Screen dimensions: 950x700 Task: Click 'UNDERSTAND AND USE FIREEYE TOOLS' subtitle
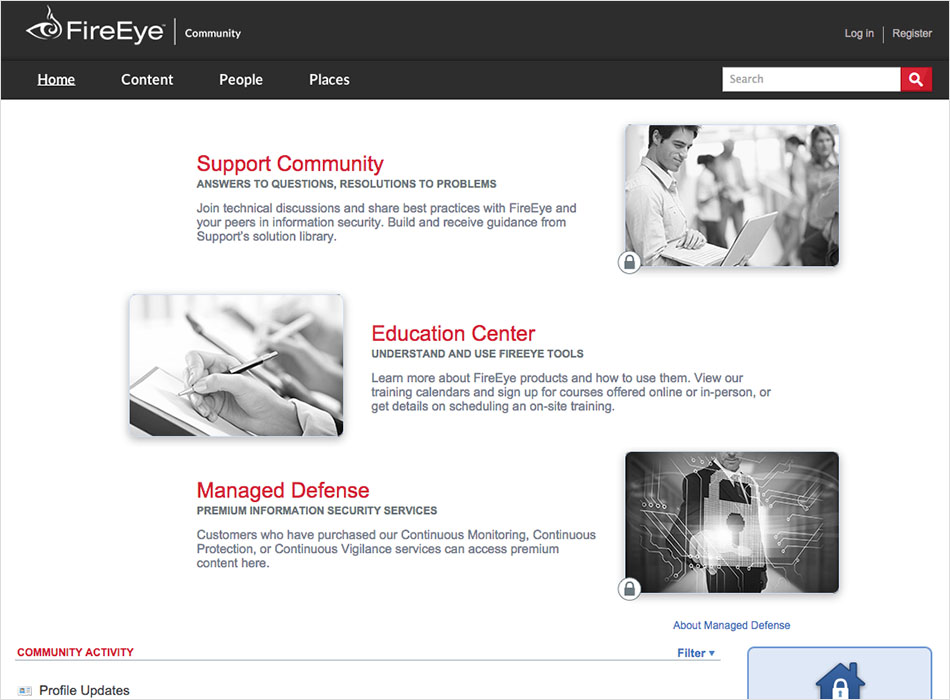tap(477, 353)
